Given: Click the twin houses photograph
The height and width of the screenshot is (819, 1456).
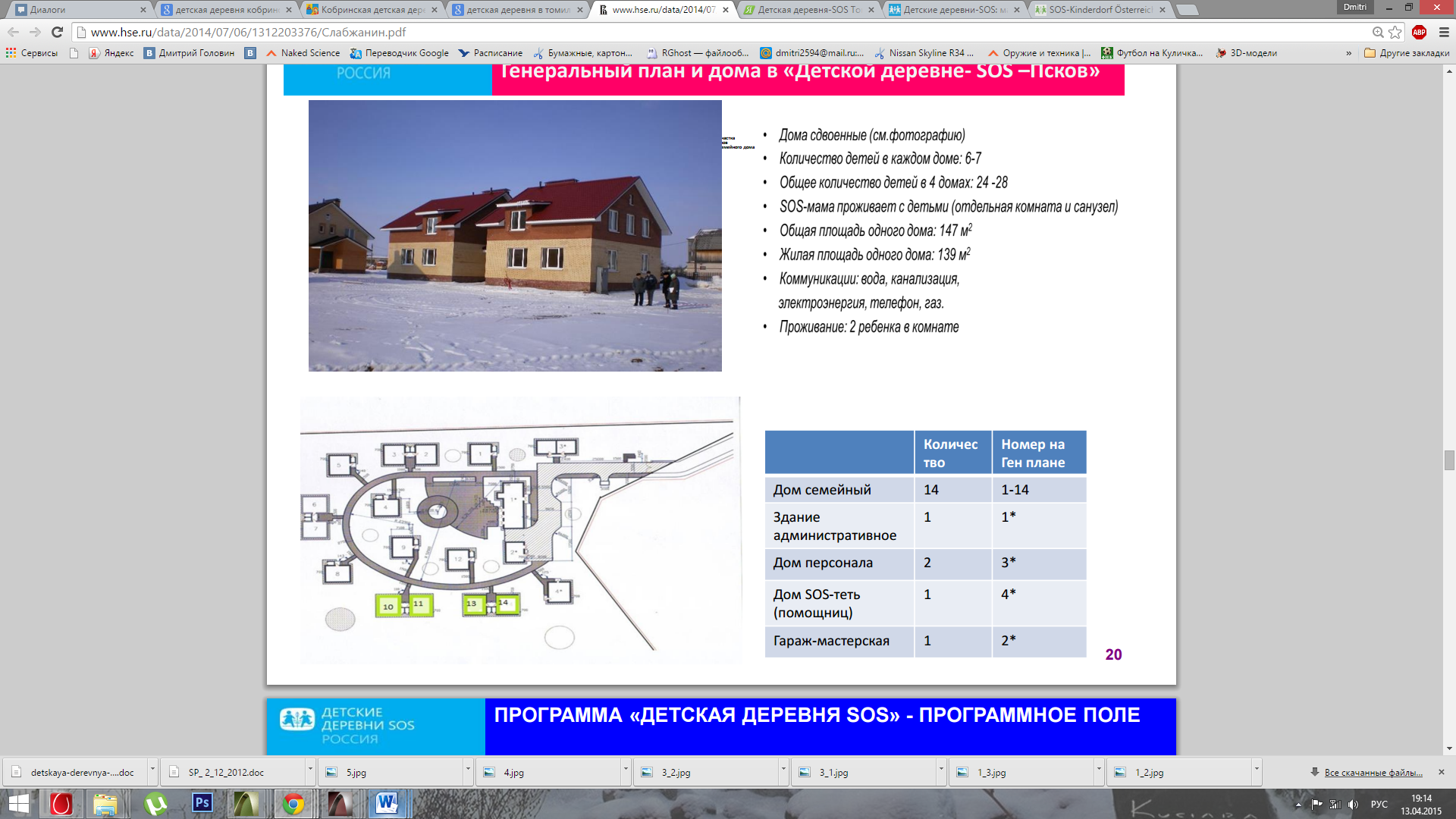Looking at the screenshot, I should click(515, 236).
